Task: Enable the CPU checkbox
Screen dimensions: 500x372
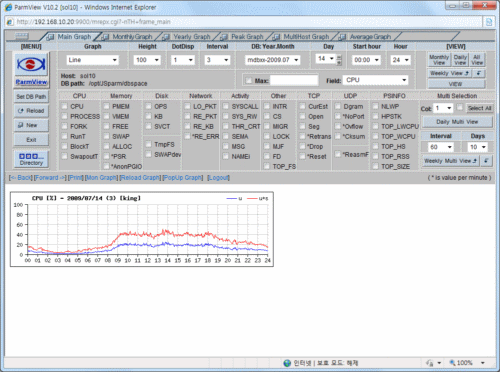Action: point(65,106)
